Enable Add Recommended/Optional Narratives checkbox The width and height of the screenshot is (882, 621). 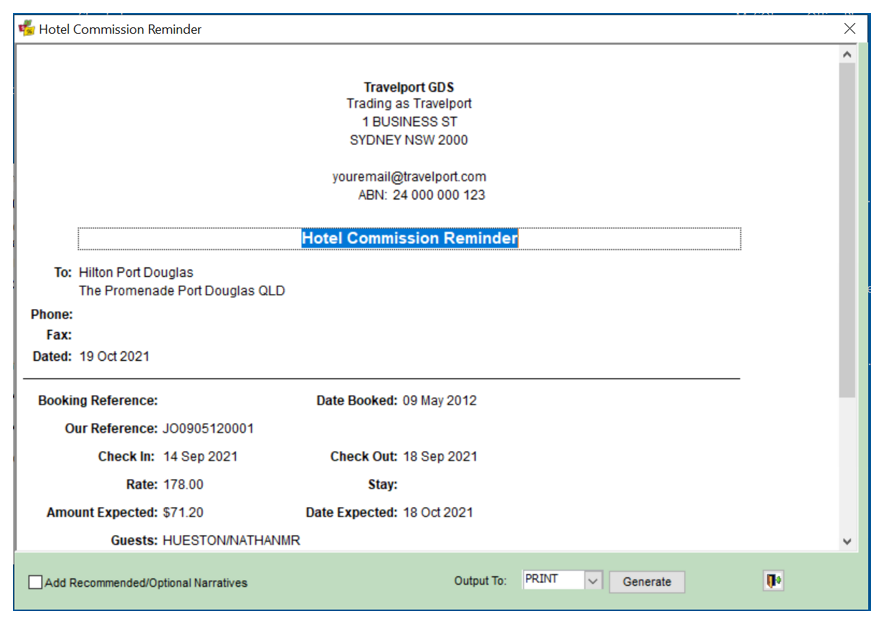point(36,582)
